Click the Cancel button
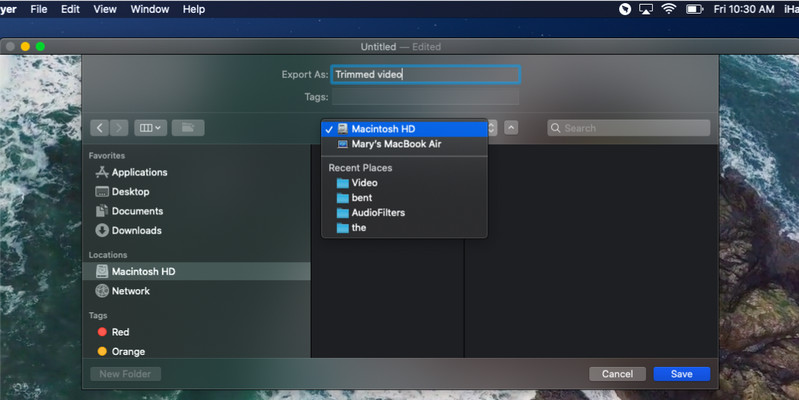Viewport: 799px width, 400px height. (x=617, y=374)
